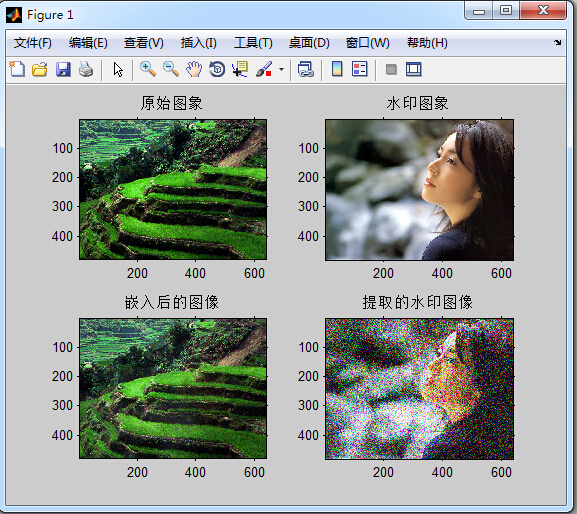Save figure using the floppy disk icon
Screen dimensions: 577x514
coord(63,69)
